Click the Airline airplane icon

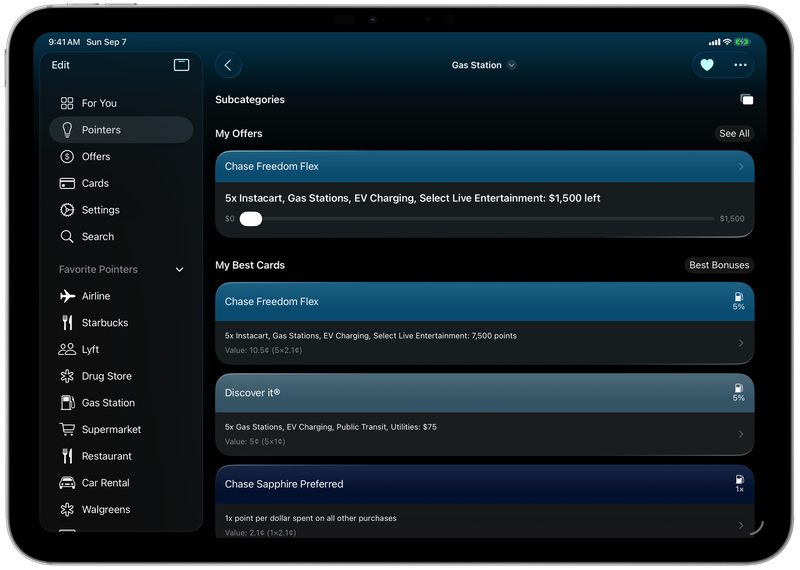[67, 296]
